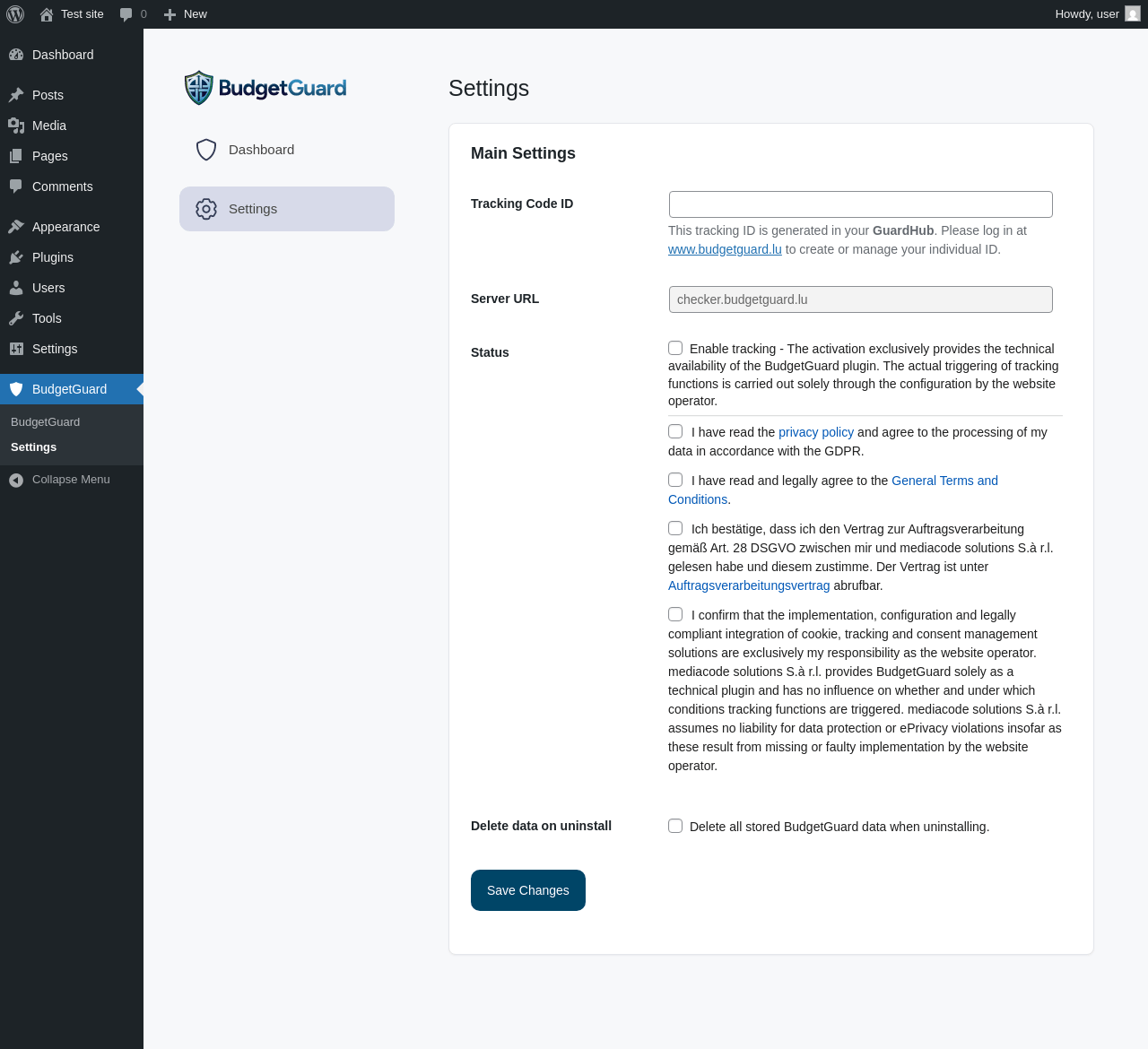1148x1049 pixels.
Task: Click the Plugins plug icon
Action: [x=16, y=257]
